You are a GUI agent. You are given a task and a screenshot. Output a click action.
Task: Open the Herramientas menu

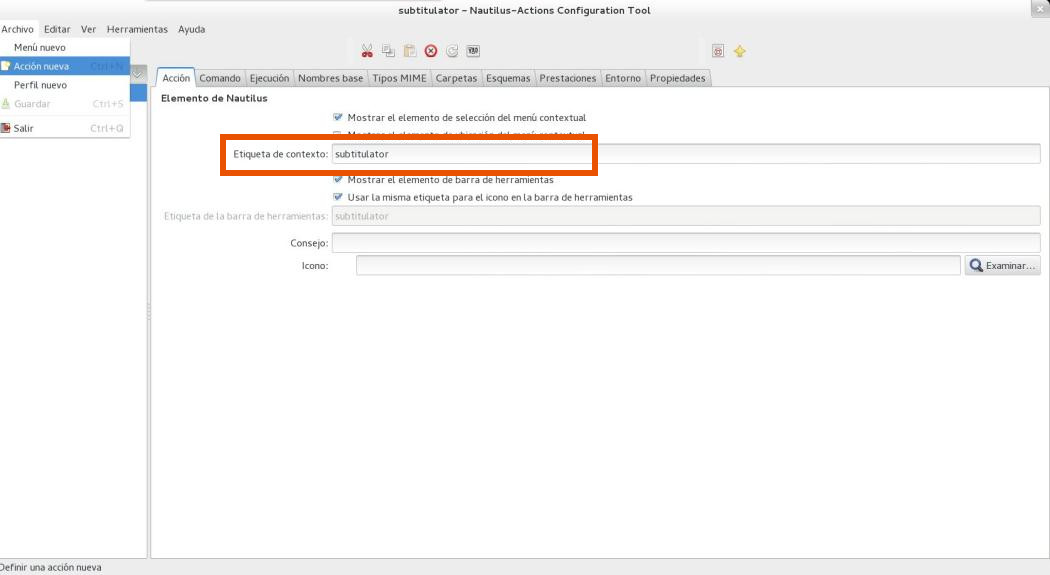pyautogui.click(x=137, y=29)
